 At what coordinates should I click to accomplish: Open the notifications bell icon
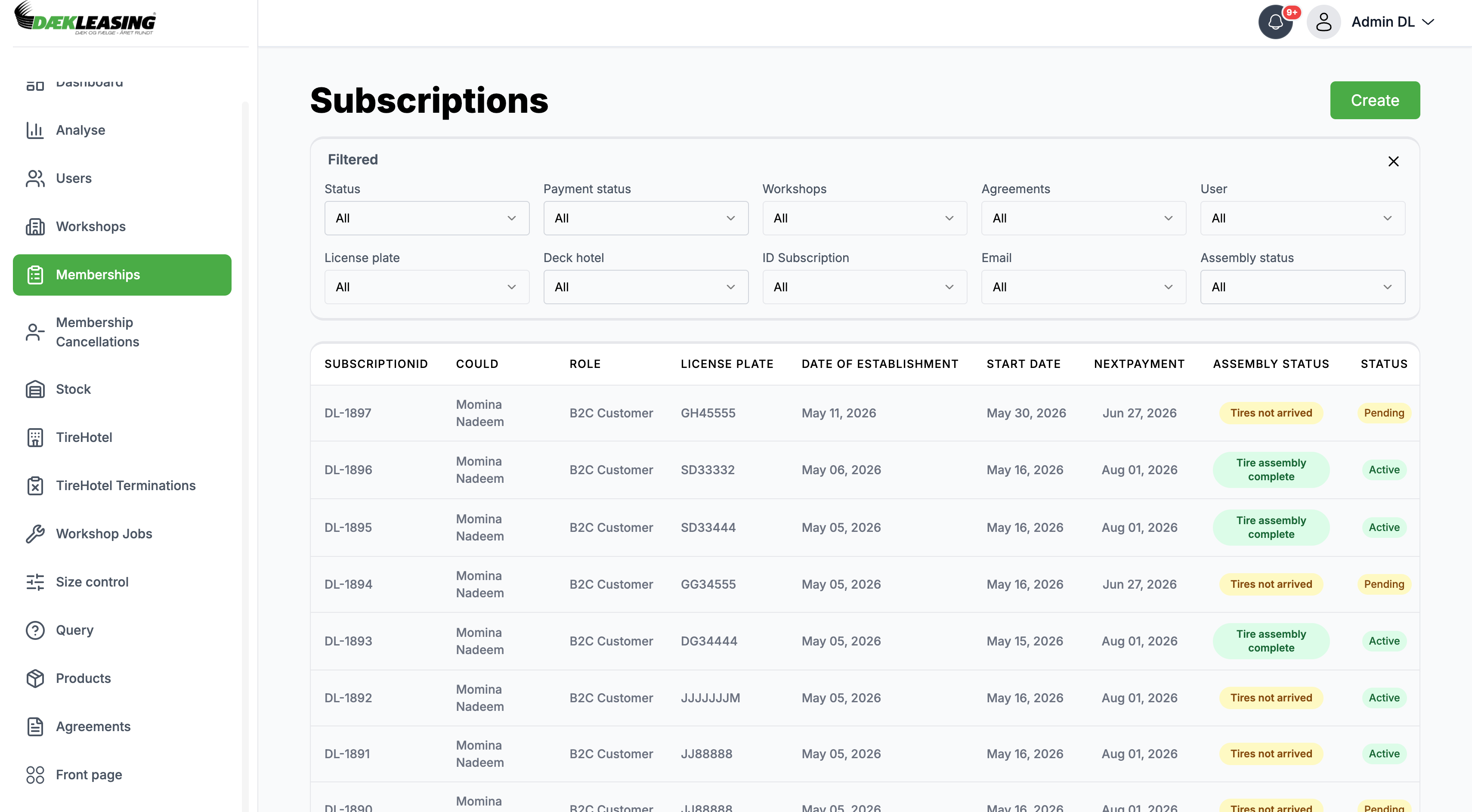pyautogui.click(x=1275, y=22)
